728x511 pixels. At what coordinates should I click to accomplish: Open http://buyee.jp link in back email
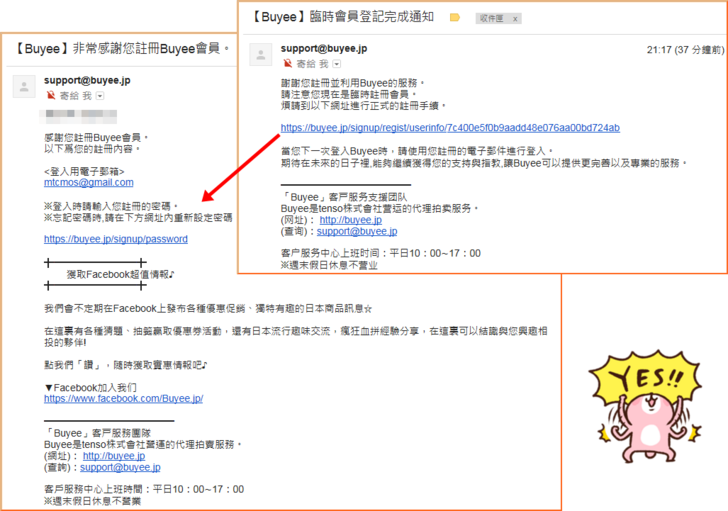point(114,456)
